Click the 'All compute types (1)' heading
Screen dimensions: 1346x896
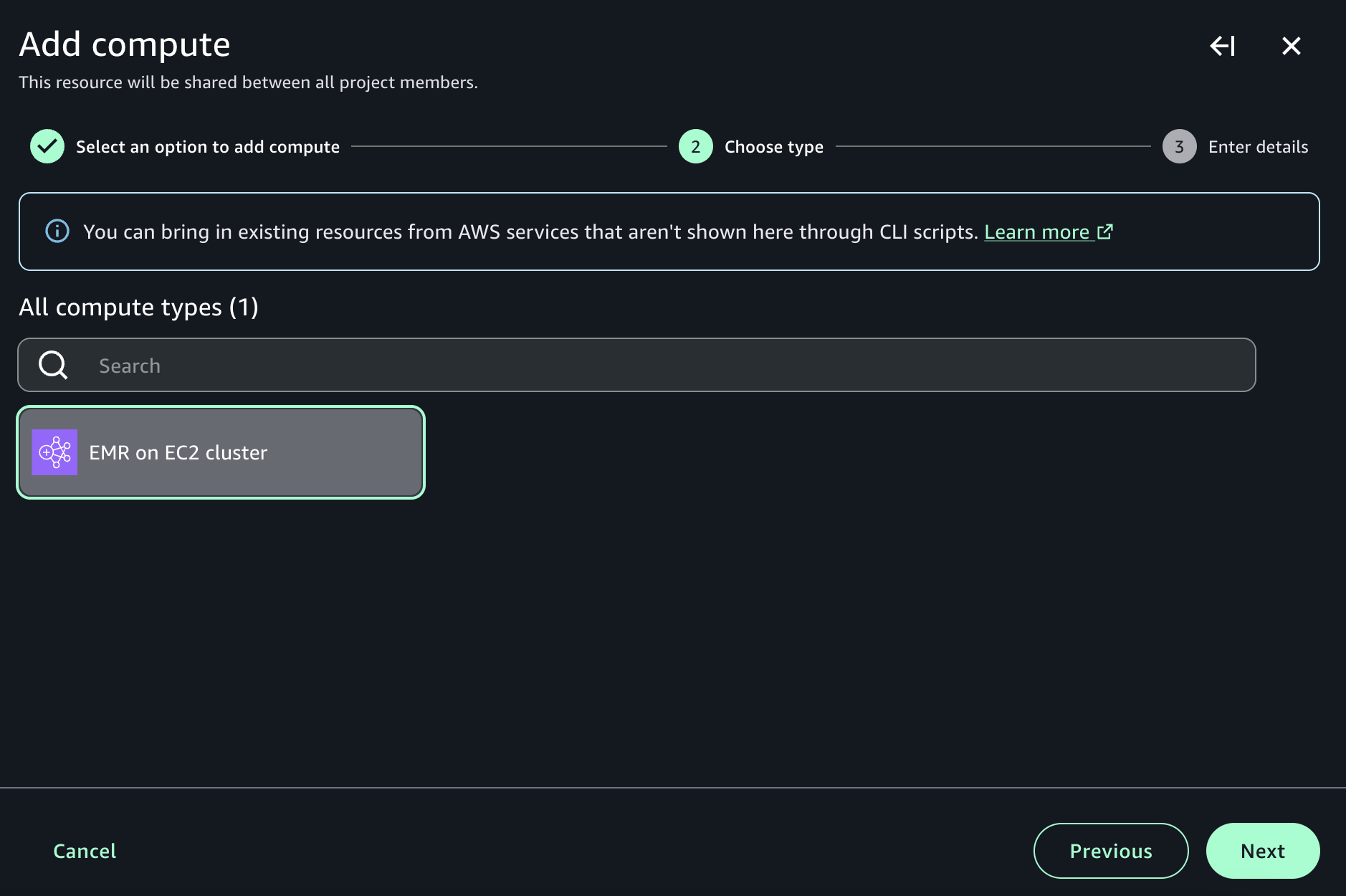click(138, 308)
